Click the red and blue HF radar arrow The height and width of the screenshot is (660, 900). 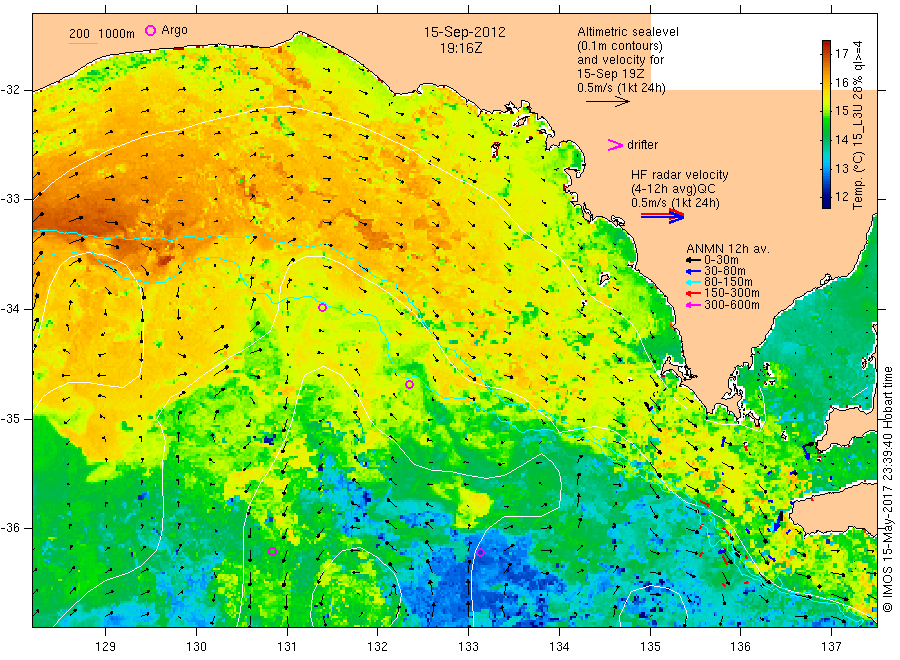click(x=662, y=216)
